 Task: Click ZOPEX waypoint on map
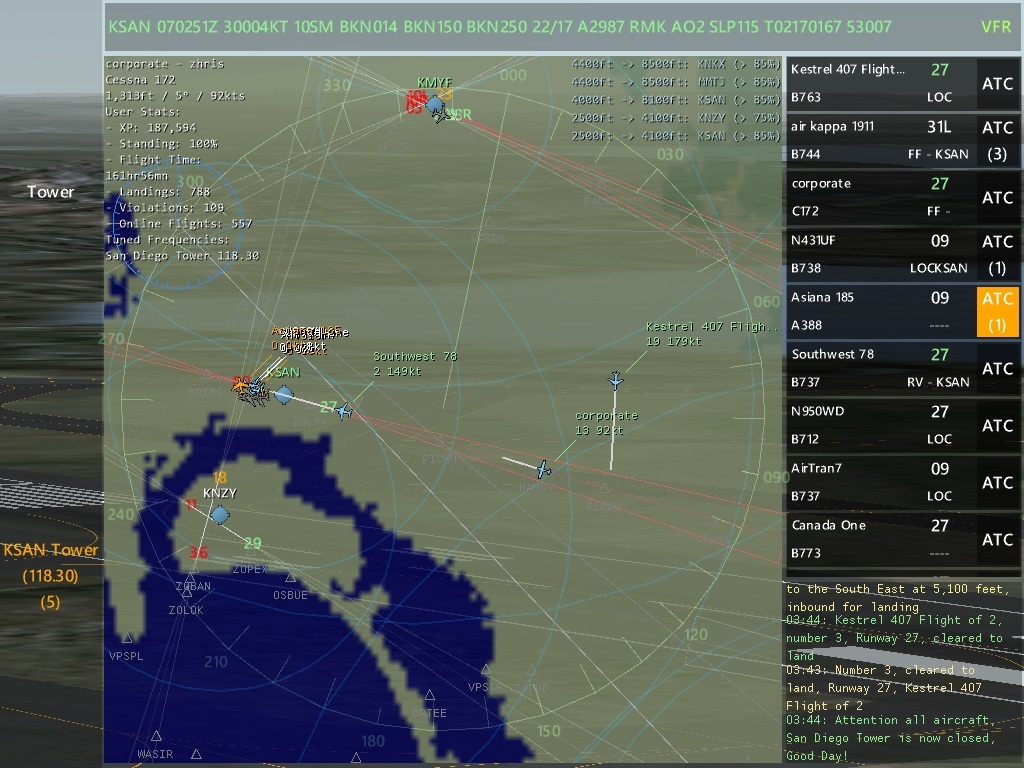250,569
